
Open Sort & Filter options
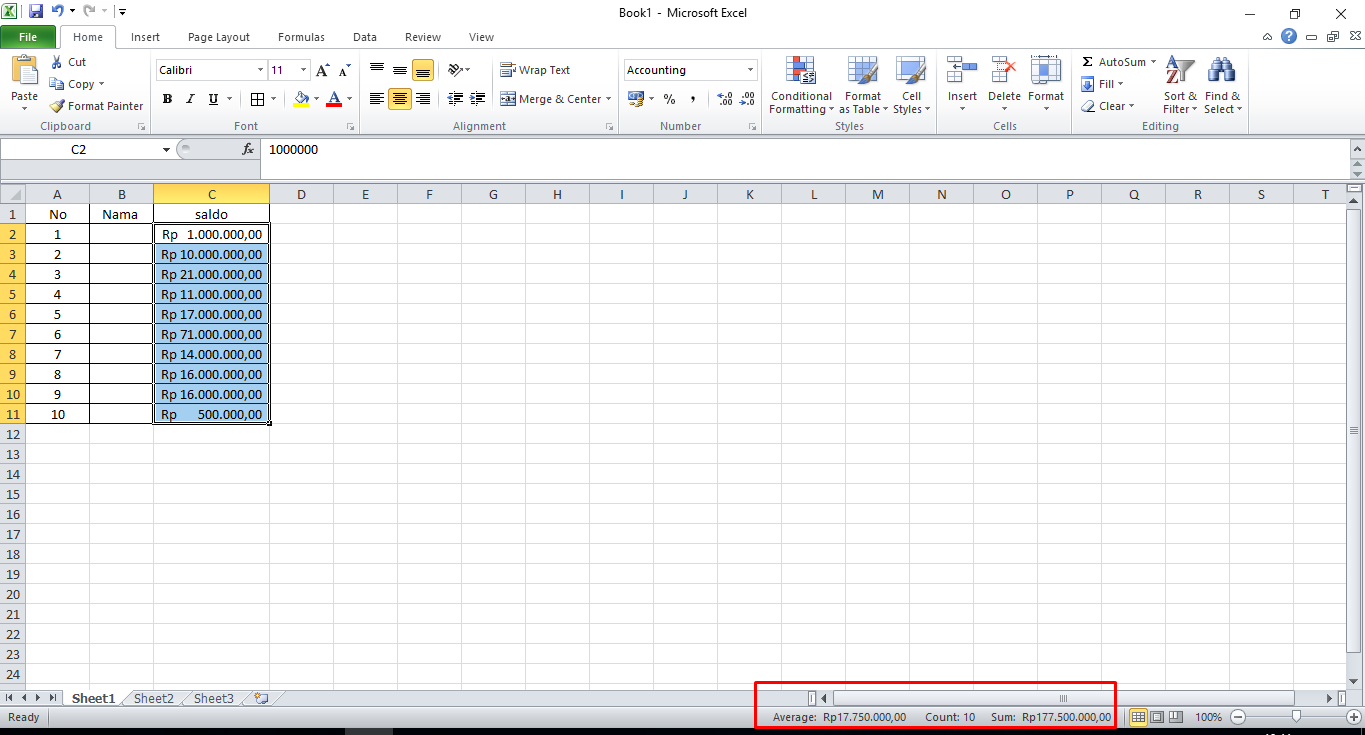point(1179,86)
